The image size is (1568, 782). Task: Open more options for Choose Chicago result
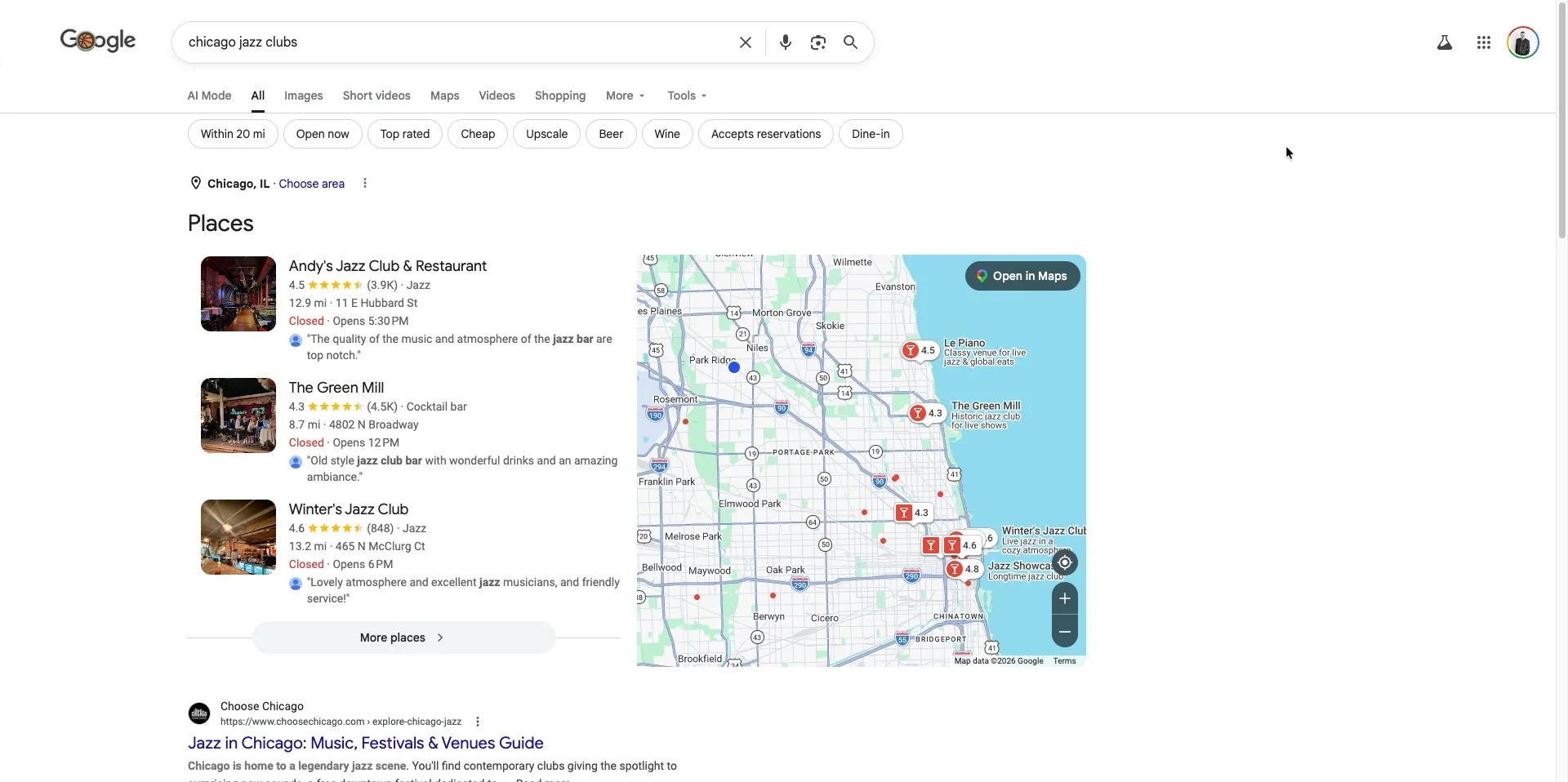point(477,722)
